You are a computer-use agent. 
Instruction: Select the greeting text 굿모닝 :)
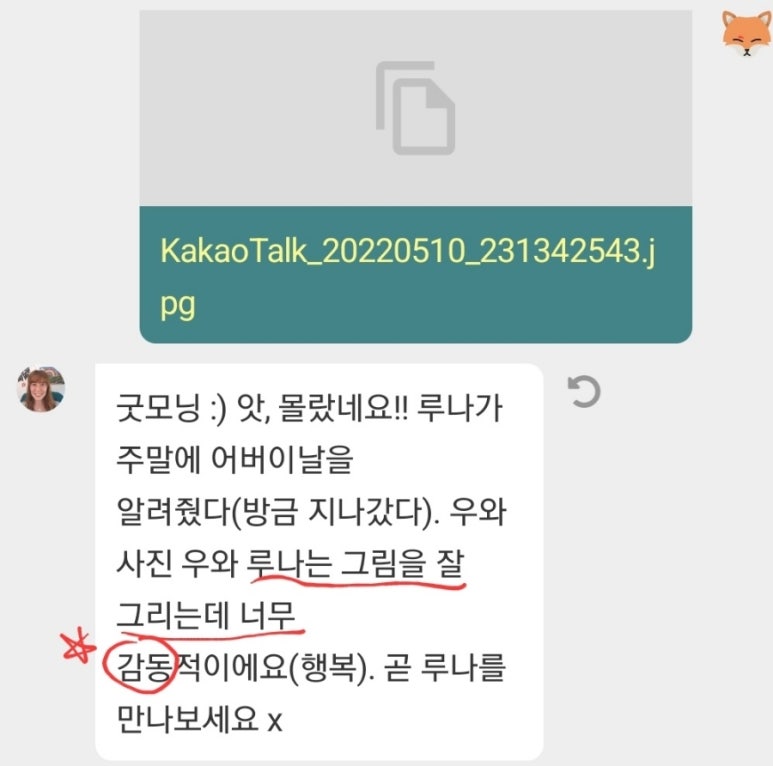(171, 409)
